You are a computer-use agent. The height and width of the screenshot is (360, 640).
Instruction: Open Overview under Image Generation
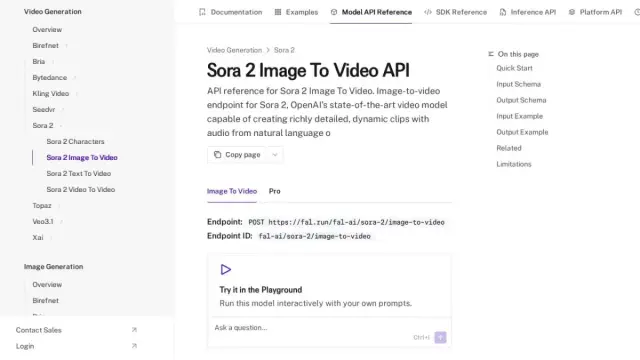tap(47, 284)
